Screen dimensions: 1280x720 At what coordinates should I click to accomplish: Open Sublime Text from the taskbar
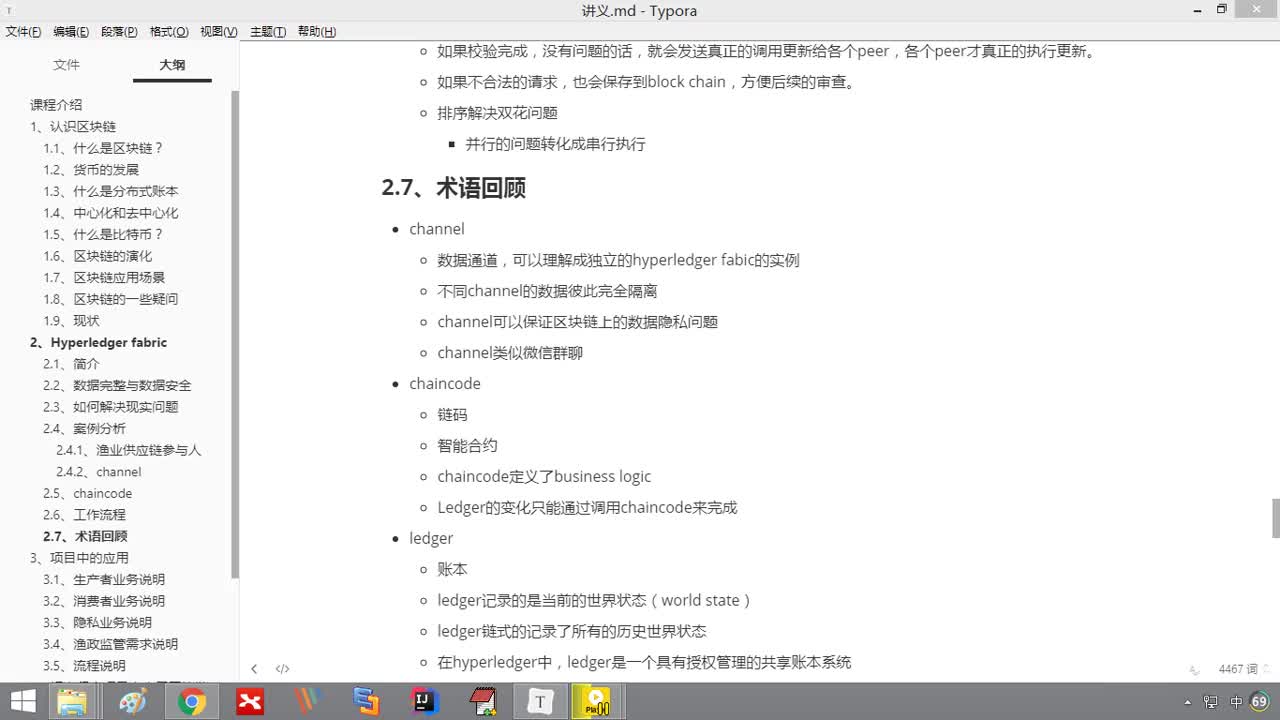pyautogui.click(x=366, y=702)
